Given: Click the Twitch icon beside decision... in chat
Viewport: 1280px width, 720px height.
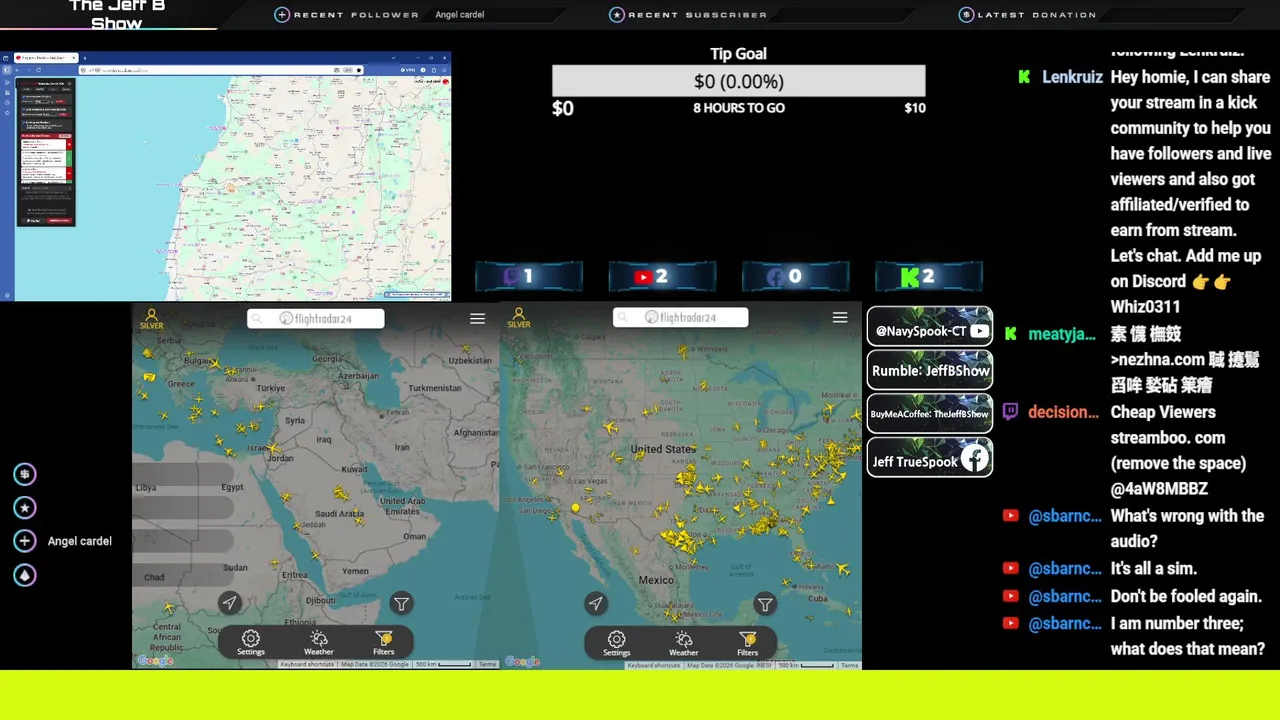Looking at the screenshot, I should point(1010,412).
